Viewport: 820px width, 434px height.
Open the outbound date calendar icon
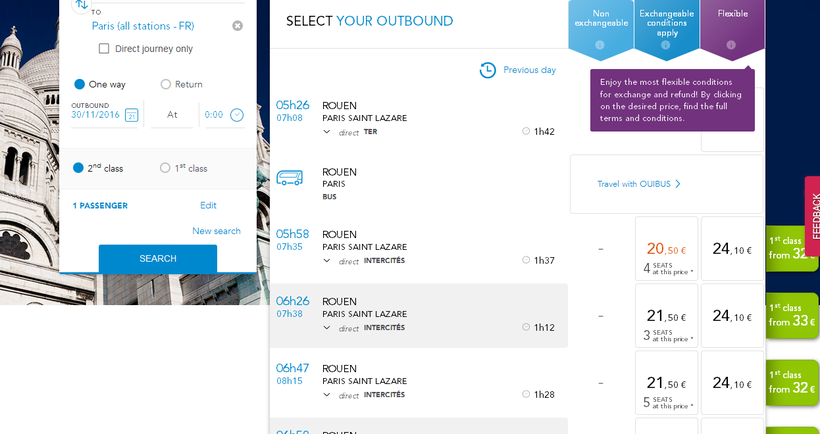pos(130,115)
